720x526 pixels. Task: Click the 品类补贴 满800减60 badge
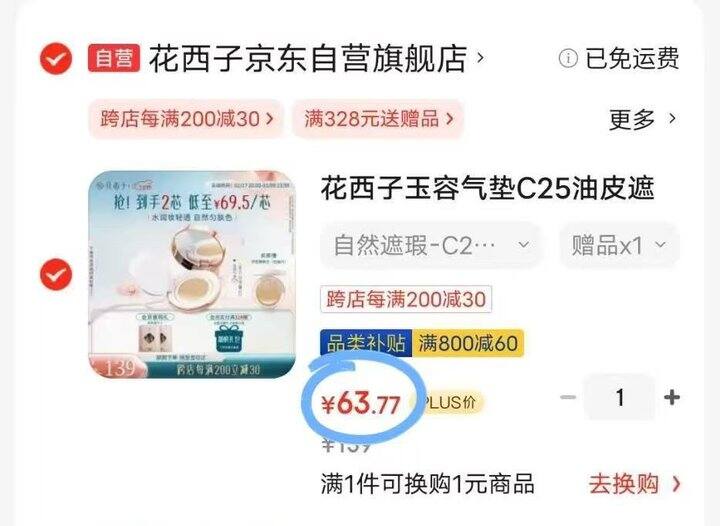tap(422, 343)
